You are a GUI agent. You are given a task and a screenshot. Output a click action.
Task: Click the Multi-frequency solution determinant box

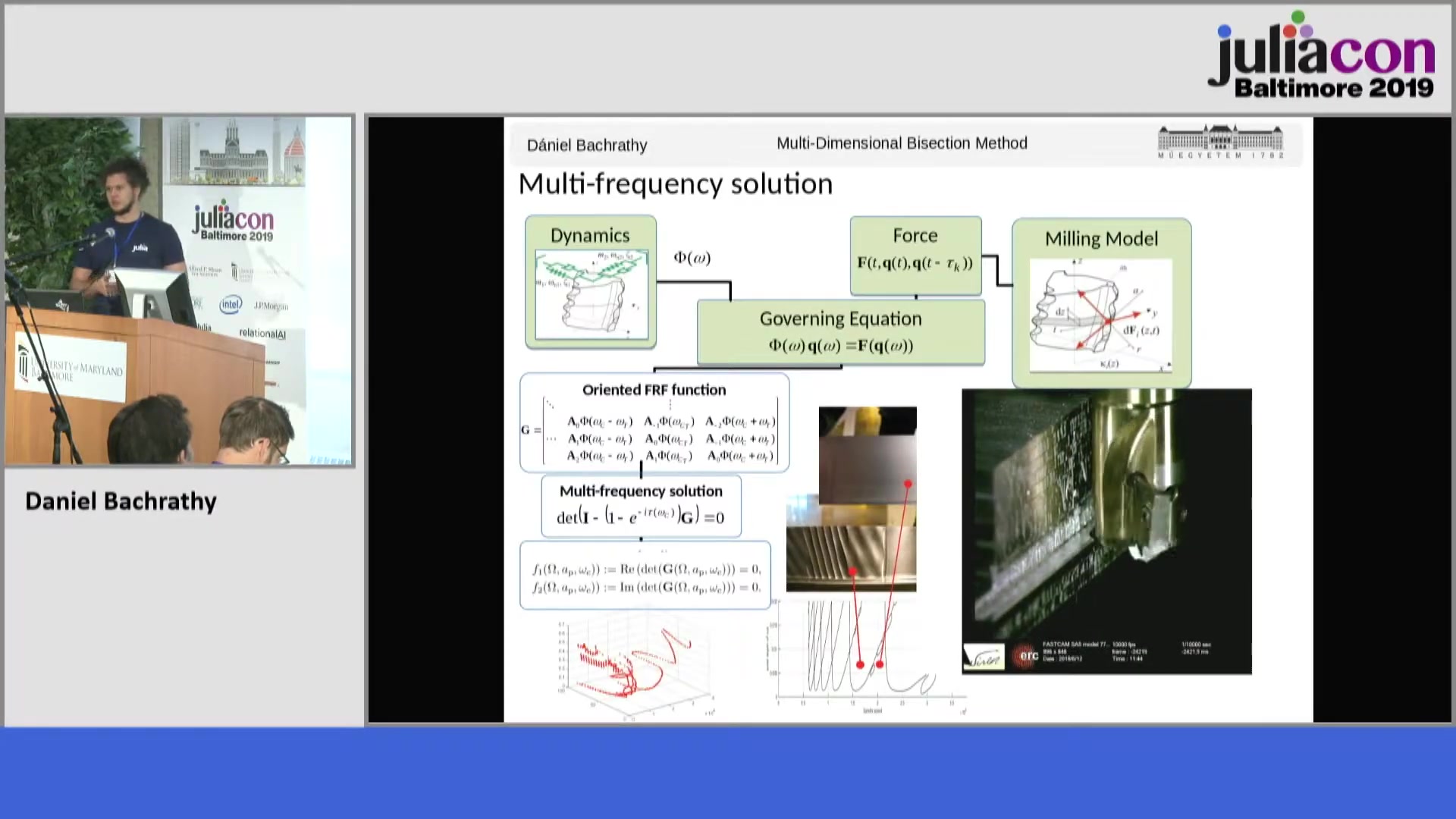tap(641, 506)
